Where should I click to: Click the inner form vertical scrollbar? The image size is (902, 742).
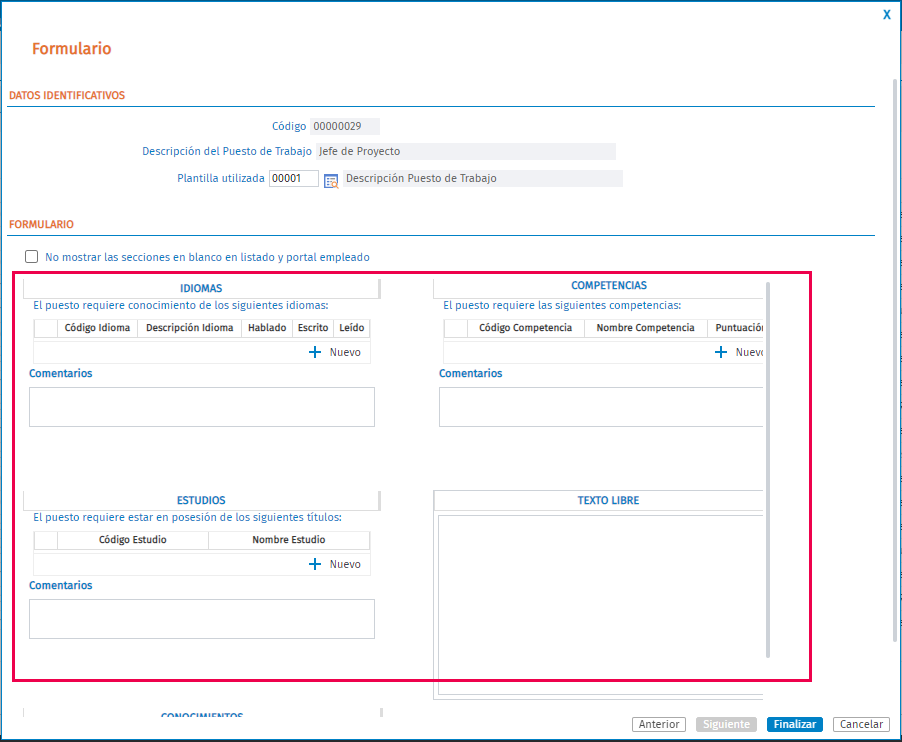pos(767,469)
